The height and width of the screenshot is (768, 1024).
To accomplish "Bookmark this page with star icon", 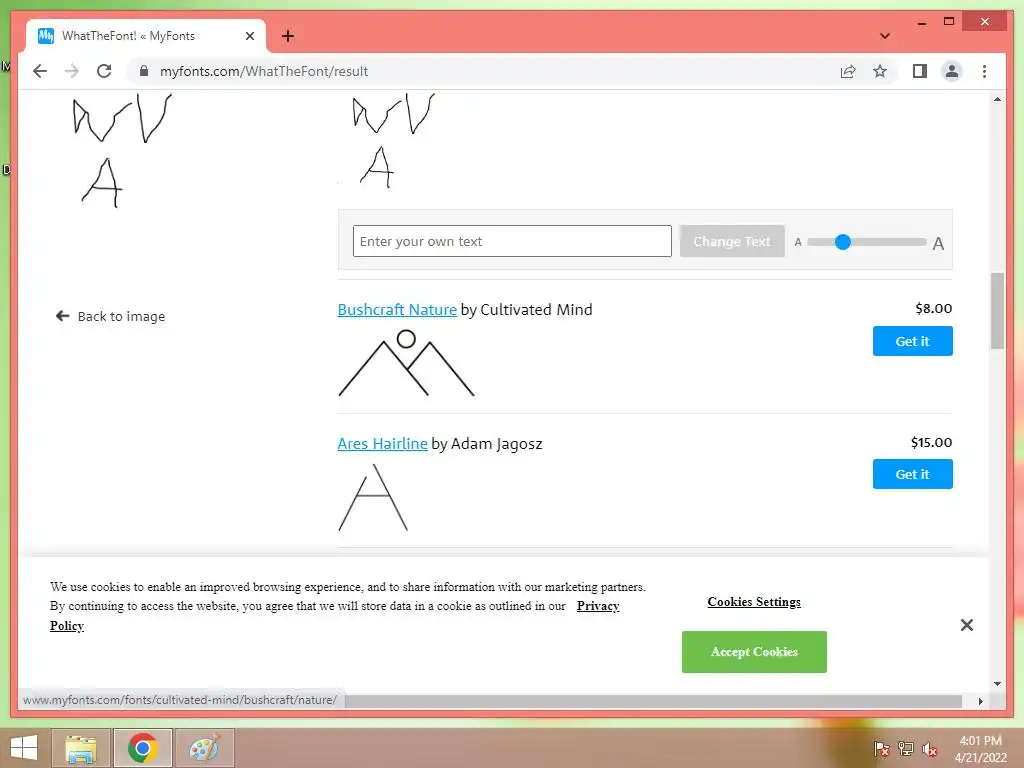I will pos(880,71).
